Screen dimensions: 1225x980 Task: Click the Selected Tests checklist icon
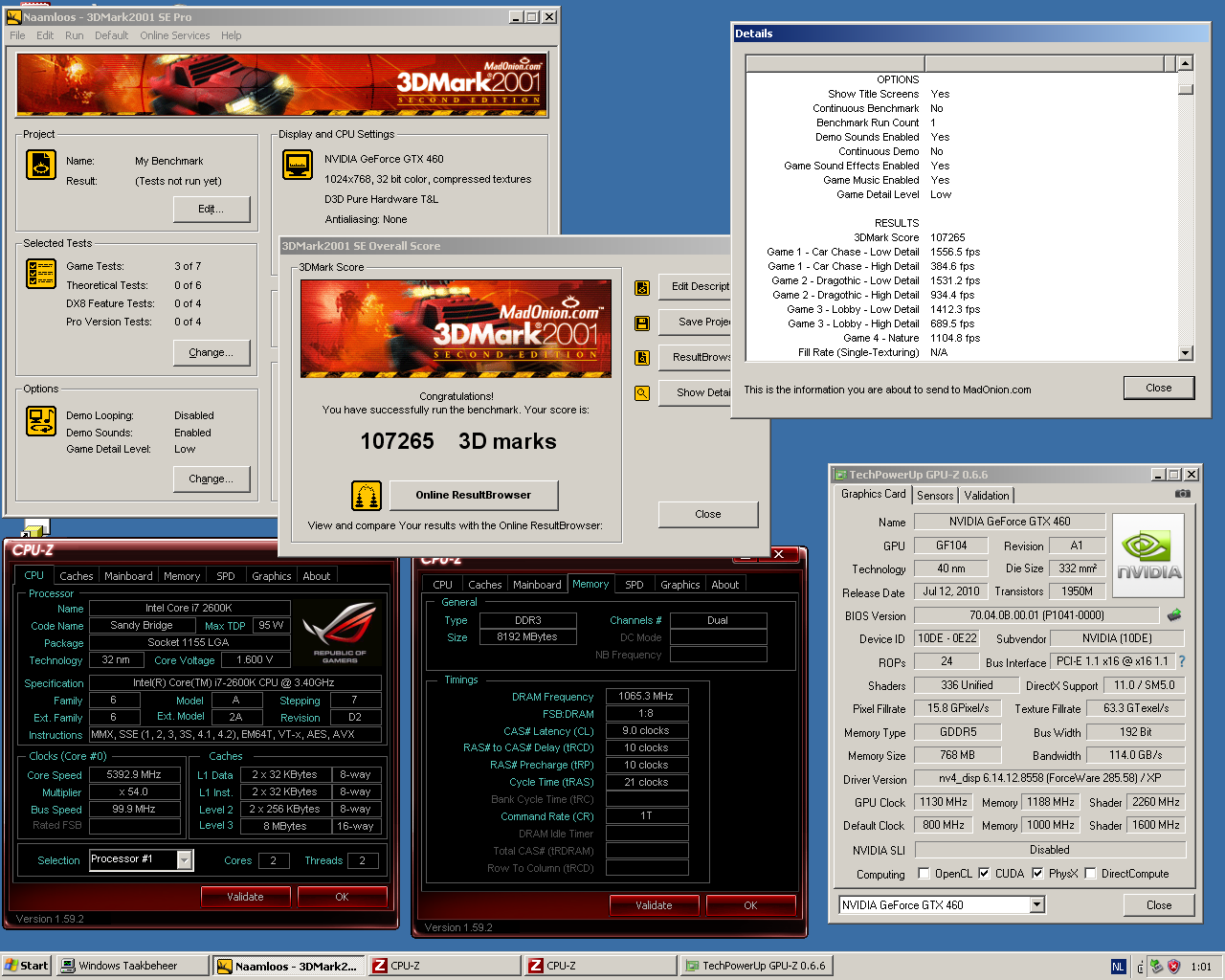click(40, 274)
